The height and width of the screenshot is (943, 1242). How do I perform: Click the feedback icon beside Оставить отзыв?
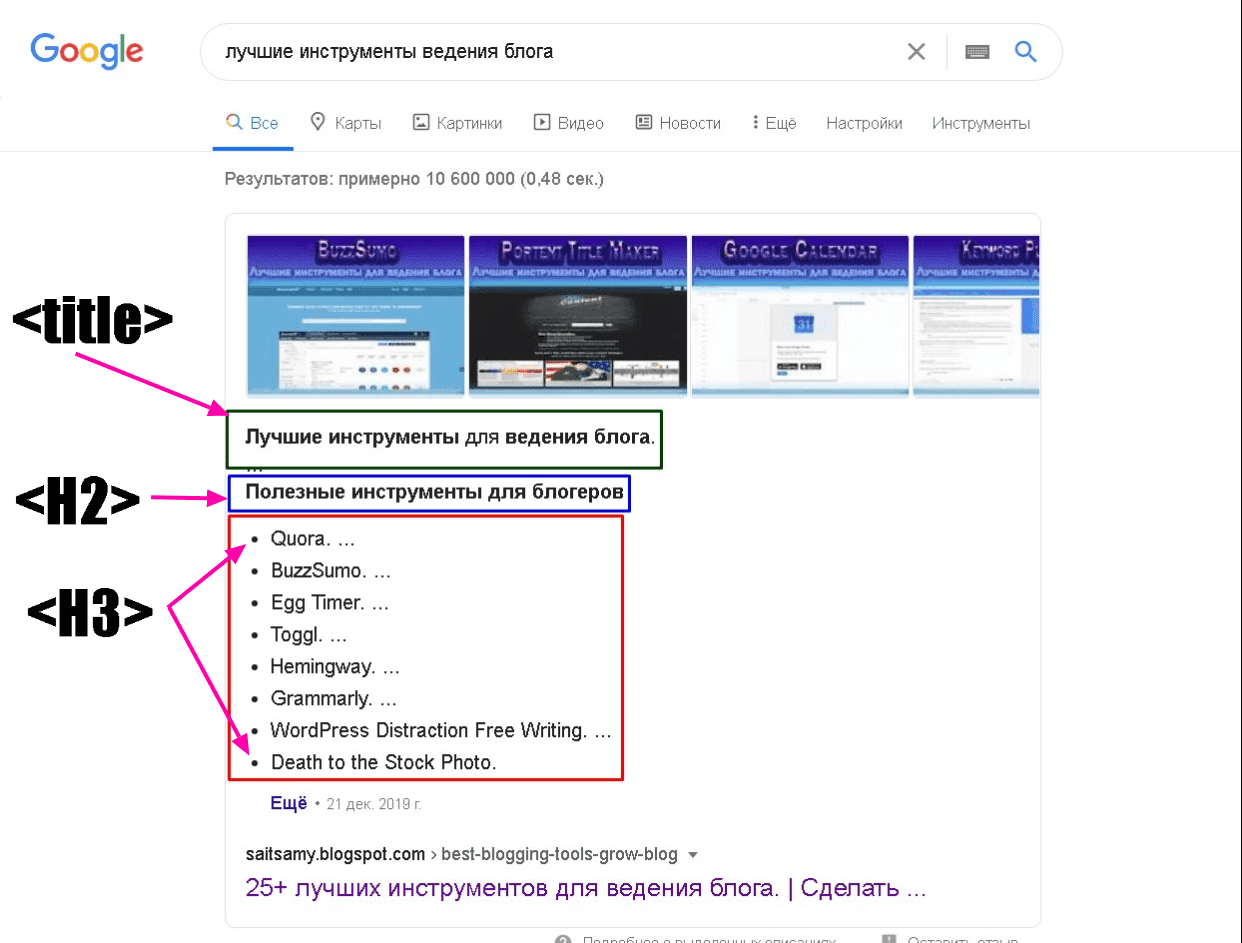click(888, 938)
